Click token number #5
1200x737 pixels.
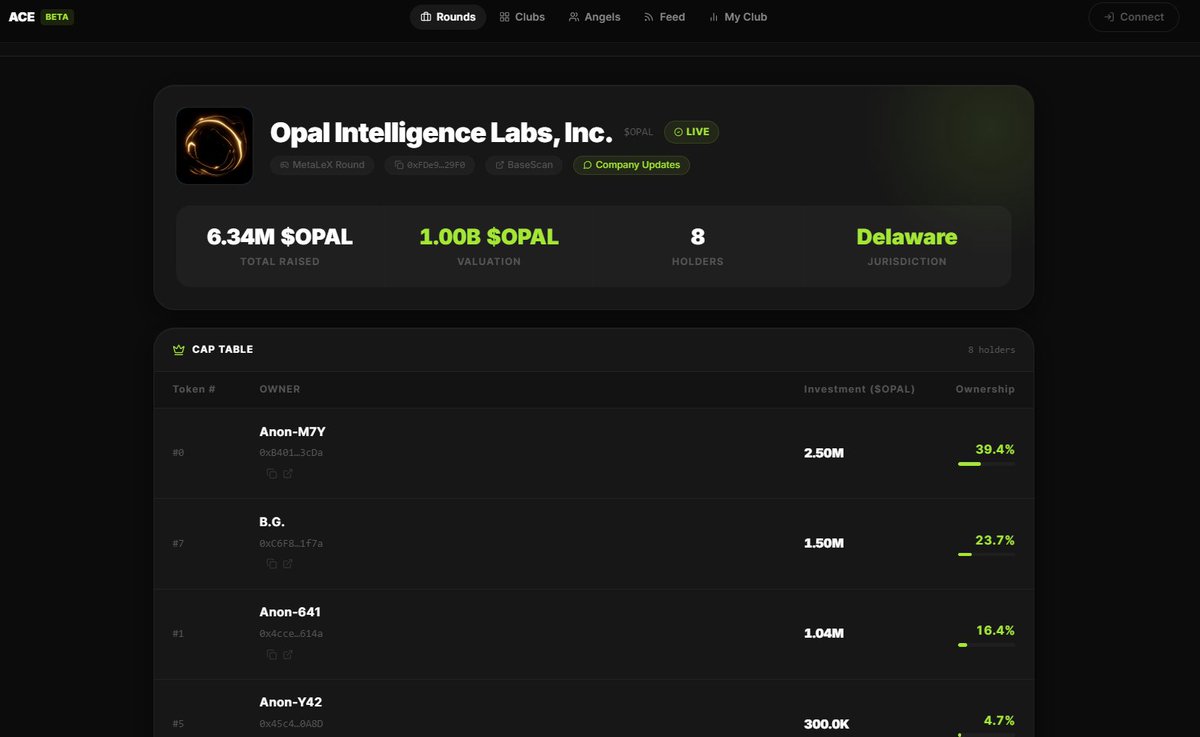click(x=178, y=724)
